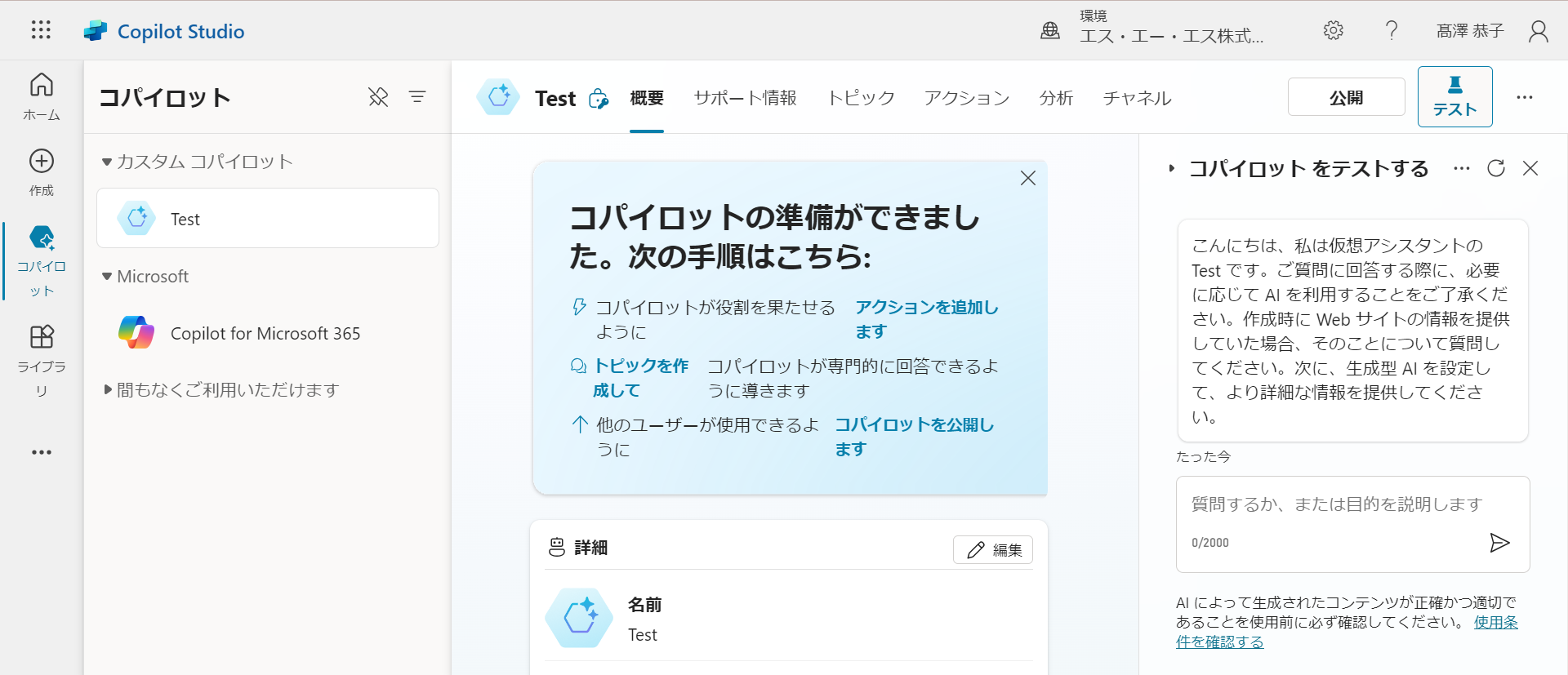1568x675 pixels.
Task: Open the app launcher grid
Action: click(41, 31)
